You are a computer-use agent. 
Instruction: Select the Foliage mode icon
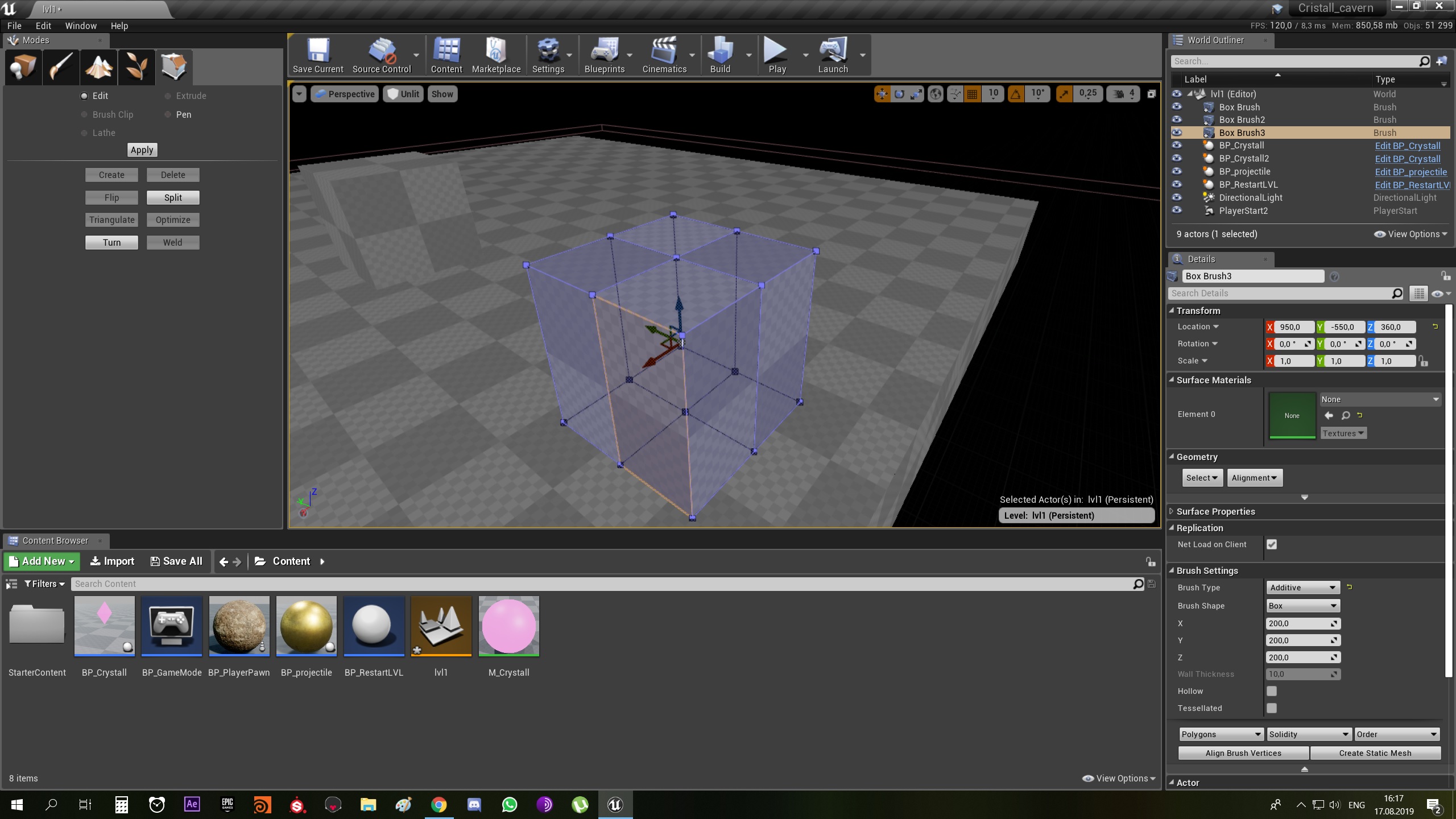[x=136, y=67]
